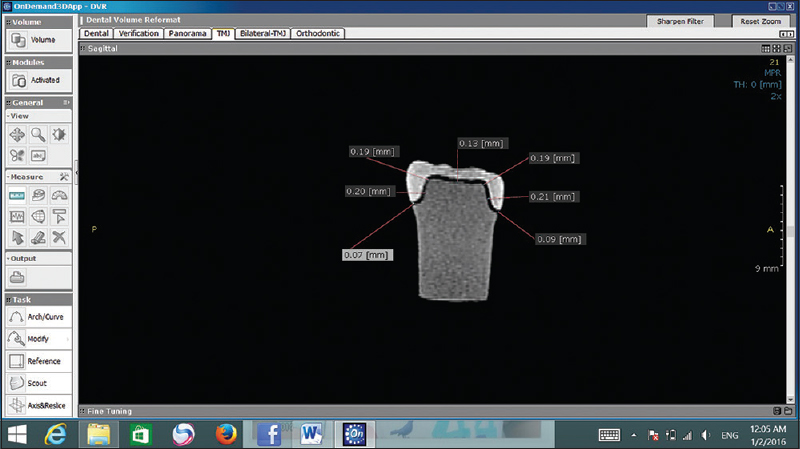Open the Arch/Curve task
This screenshot has height=449, width=800.
click(36, 317)
